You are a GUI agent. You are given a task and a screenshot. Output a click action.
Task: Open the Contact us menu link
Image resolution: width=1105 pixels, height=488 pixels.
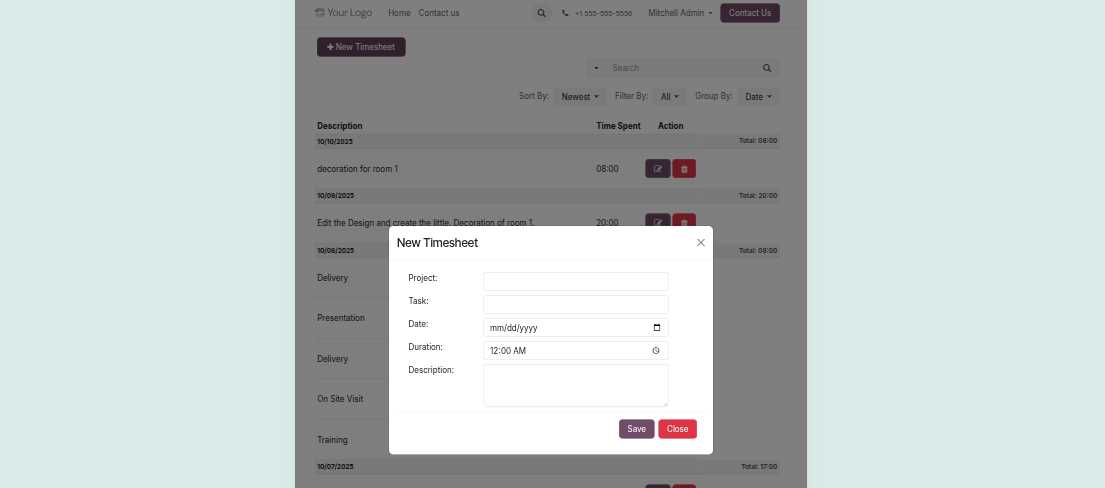(x=438, y=13)
